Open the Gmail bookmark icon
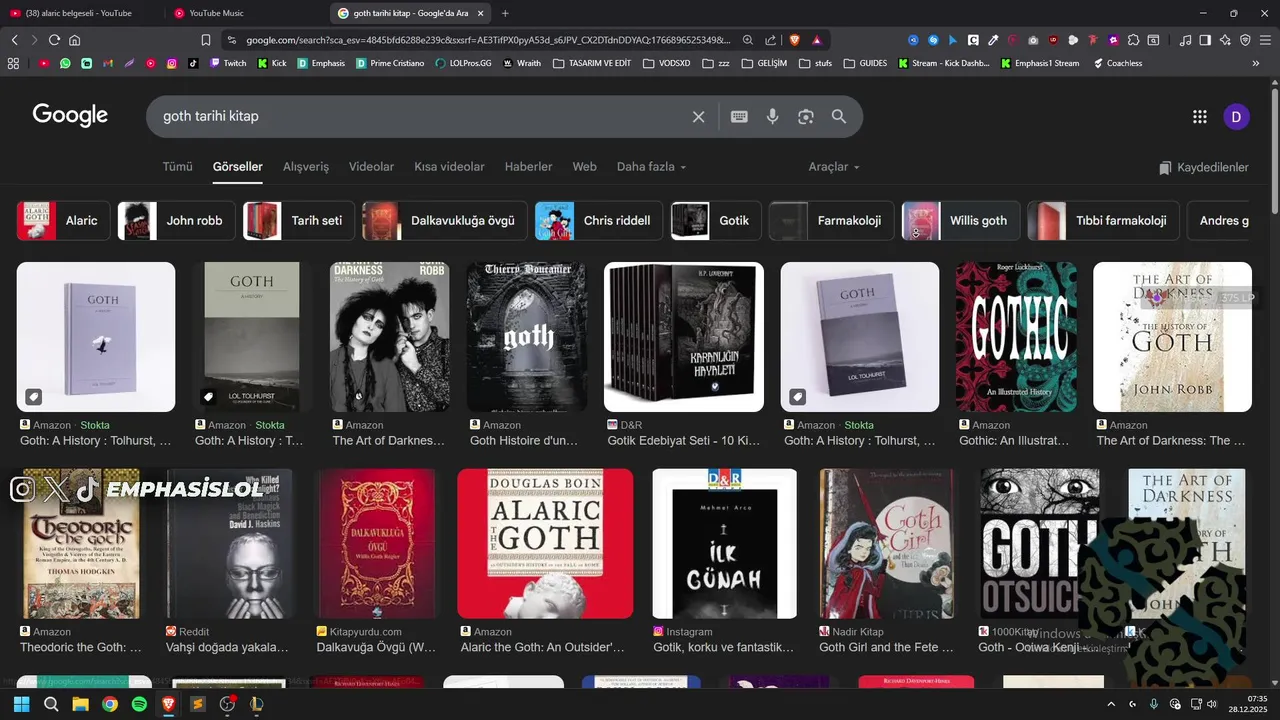Screen dimensions: 1280x720 tap(108, 63)
